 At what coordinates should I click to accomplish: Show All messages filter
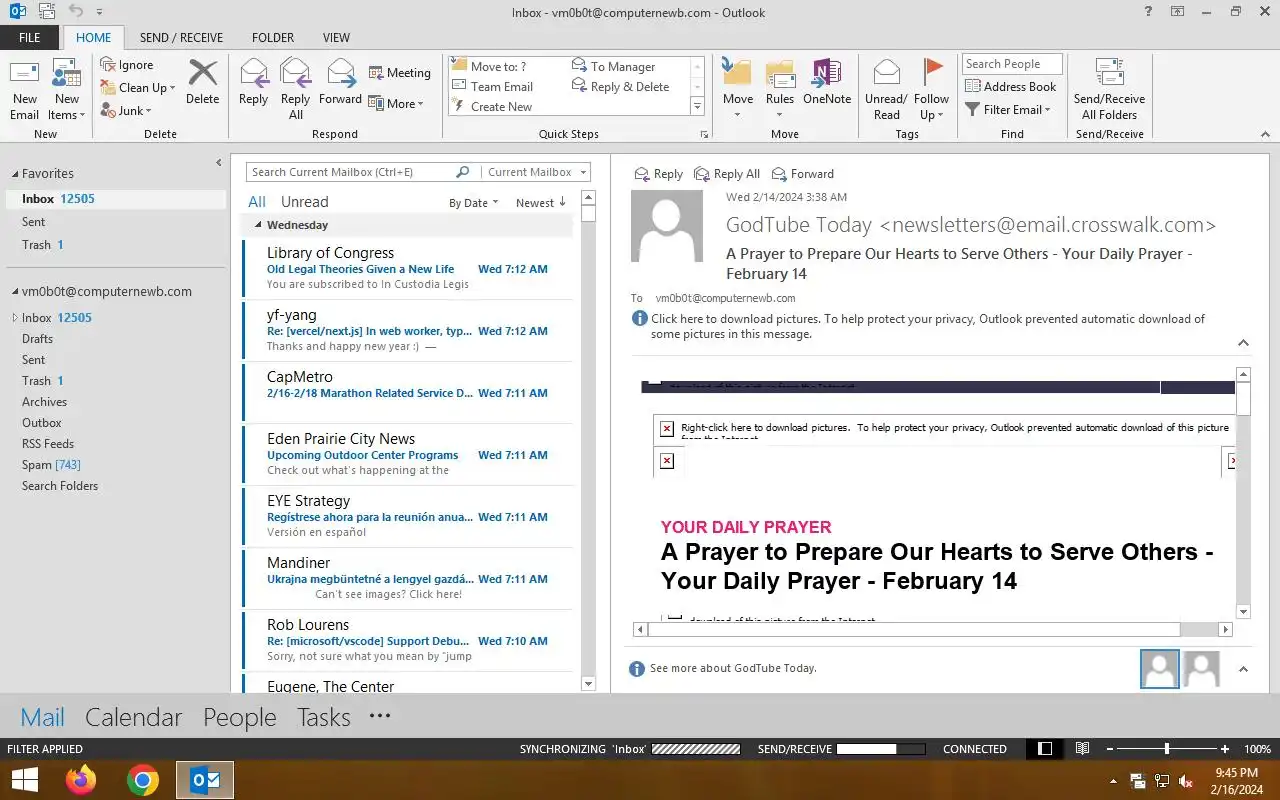(257, 202)
